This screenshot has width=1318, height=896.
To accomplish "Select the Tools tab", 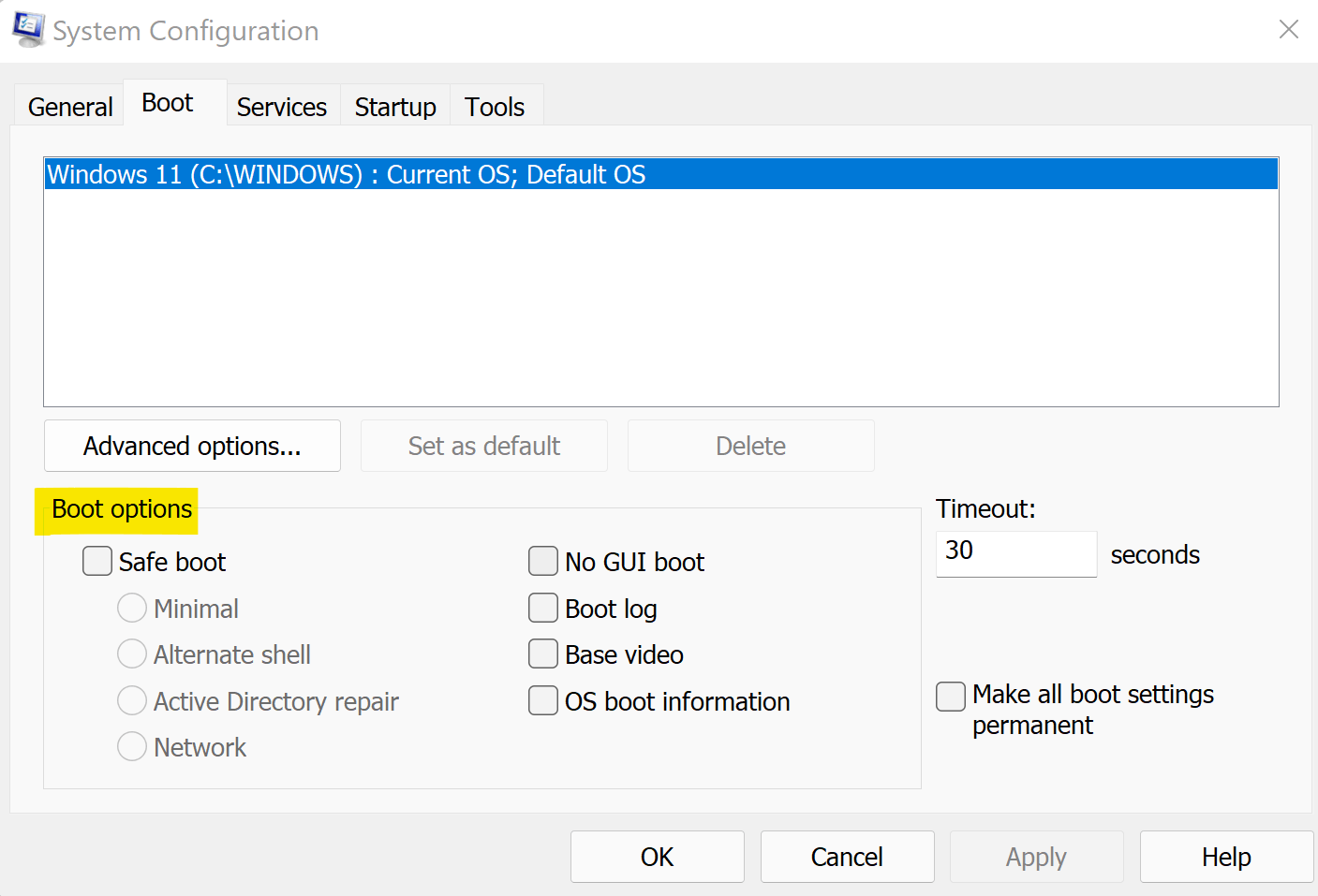I will 495,107.
